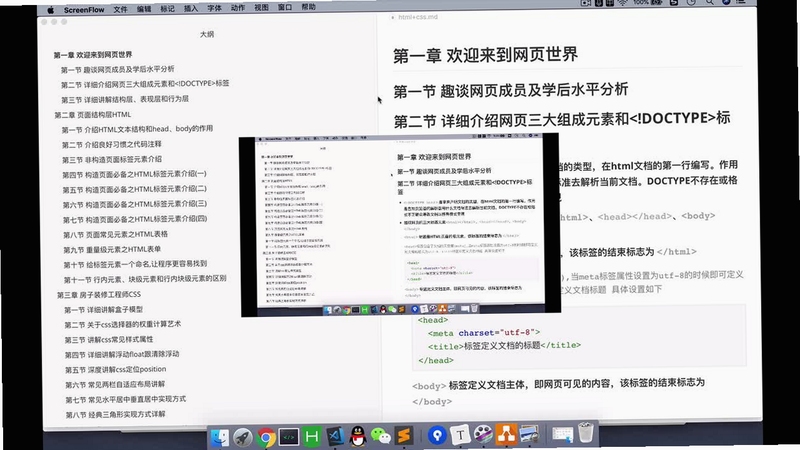This screenshot has height=450, width=800.
Task: Go to outline 第四节 详细讲解浮动float跟清除浮动
Action: (x=122, y=354)
